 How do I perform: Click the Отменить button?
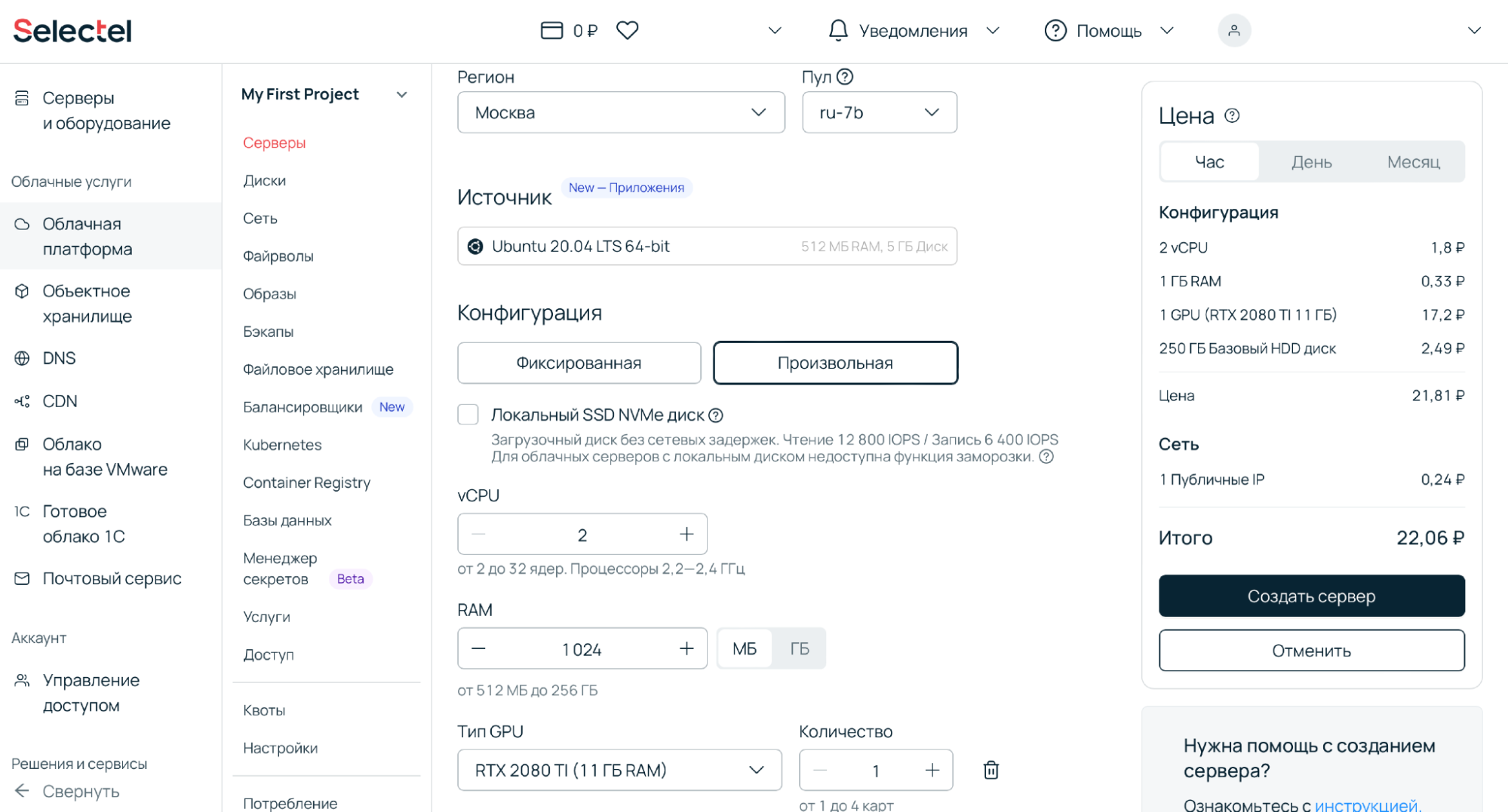[1311, 650]
